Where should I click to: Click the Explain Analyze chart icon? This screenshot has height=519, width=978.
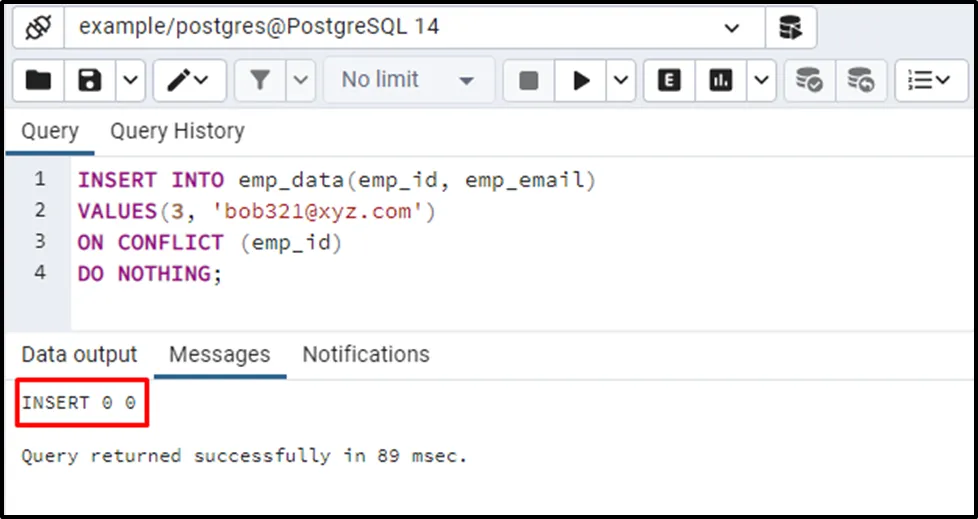pyautogui.click(x=721, y=80)
